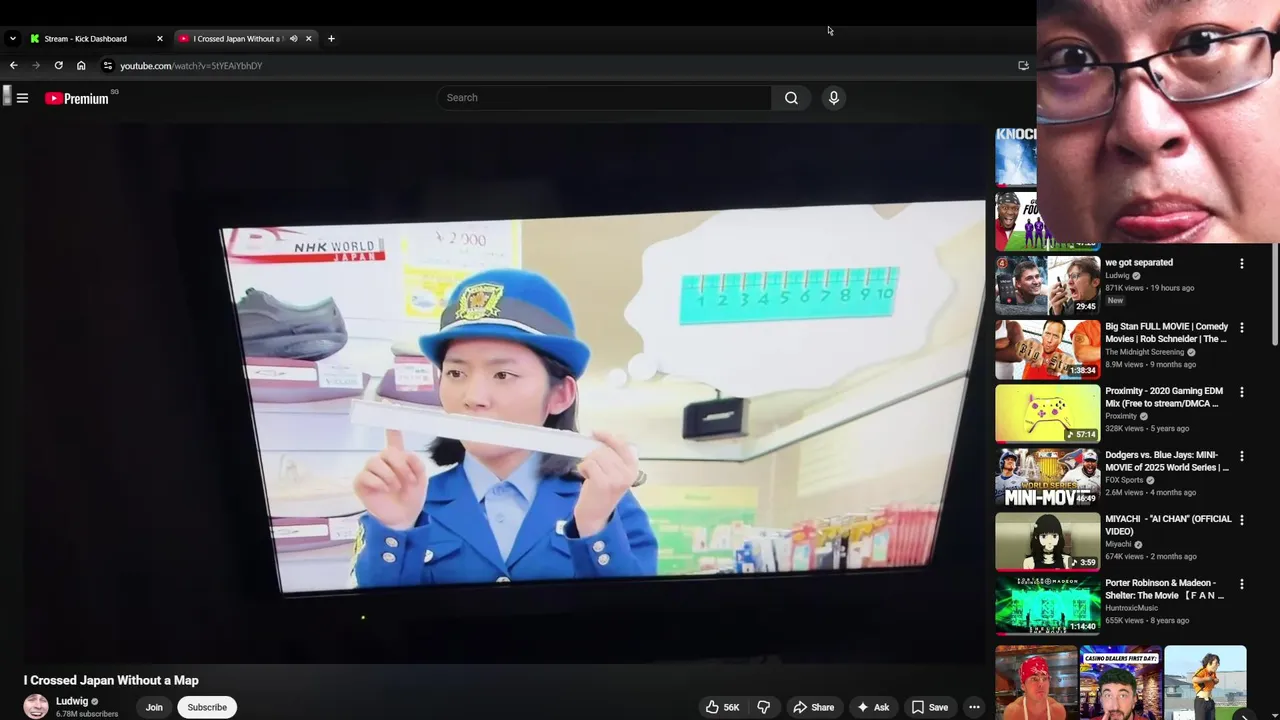Open "Porter Robinson & Madeon - Shelter" title

(1165, 589)
